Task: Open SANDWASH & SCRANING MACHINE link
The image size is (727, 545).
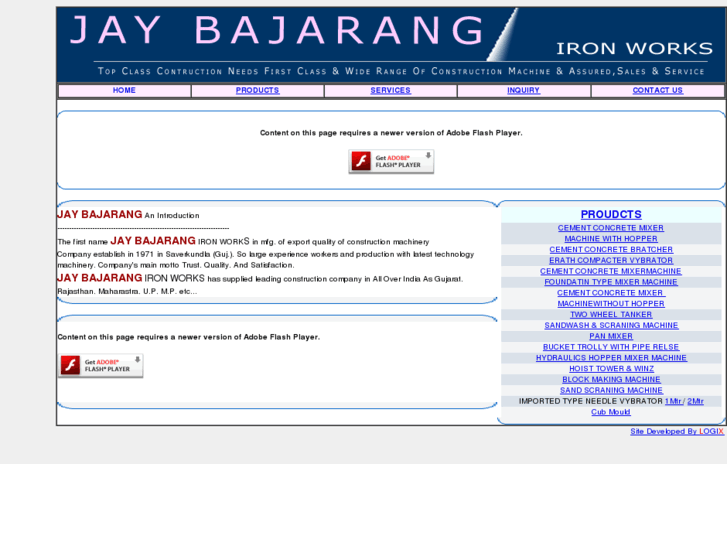Action: coord(611,325)
